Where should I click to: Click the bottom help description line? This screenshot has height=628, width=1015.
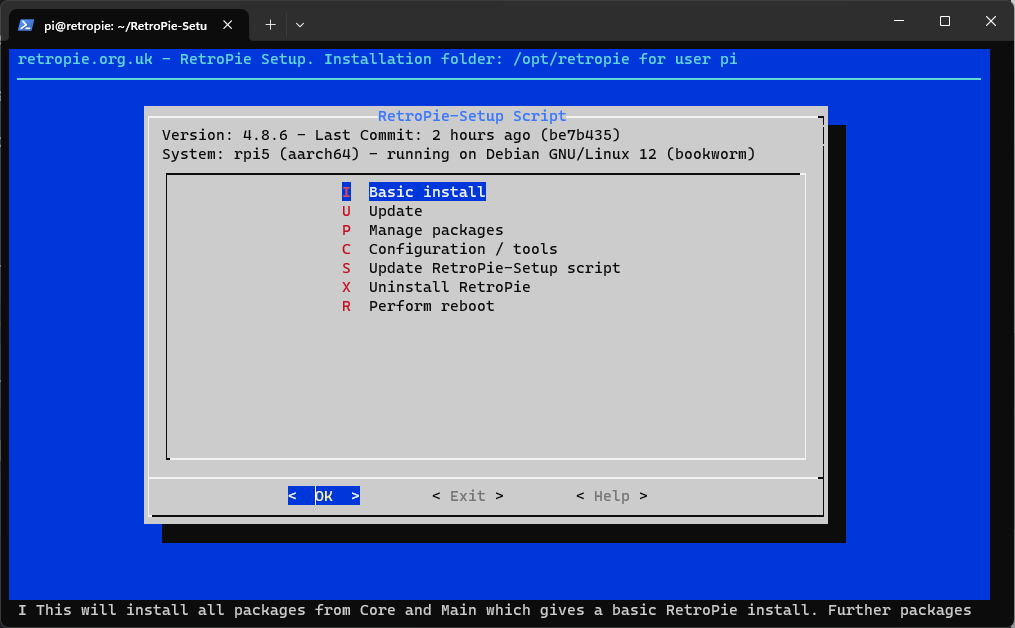[x=495, y=610]
